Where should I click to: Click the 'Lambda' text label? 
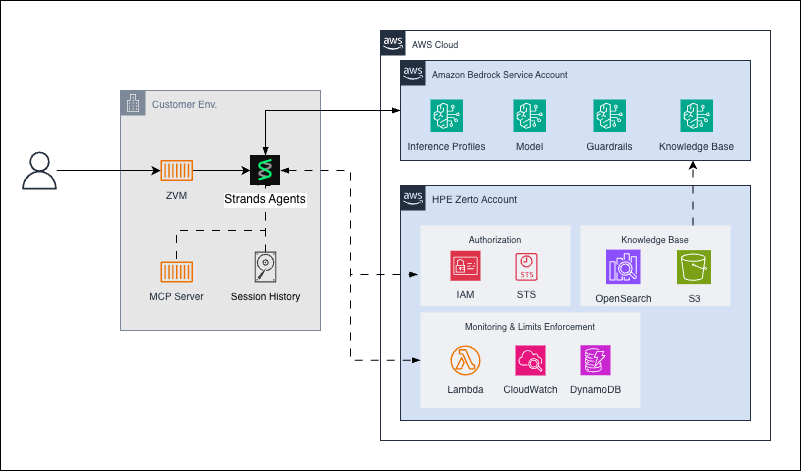(465, 389)
